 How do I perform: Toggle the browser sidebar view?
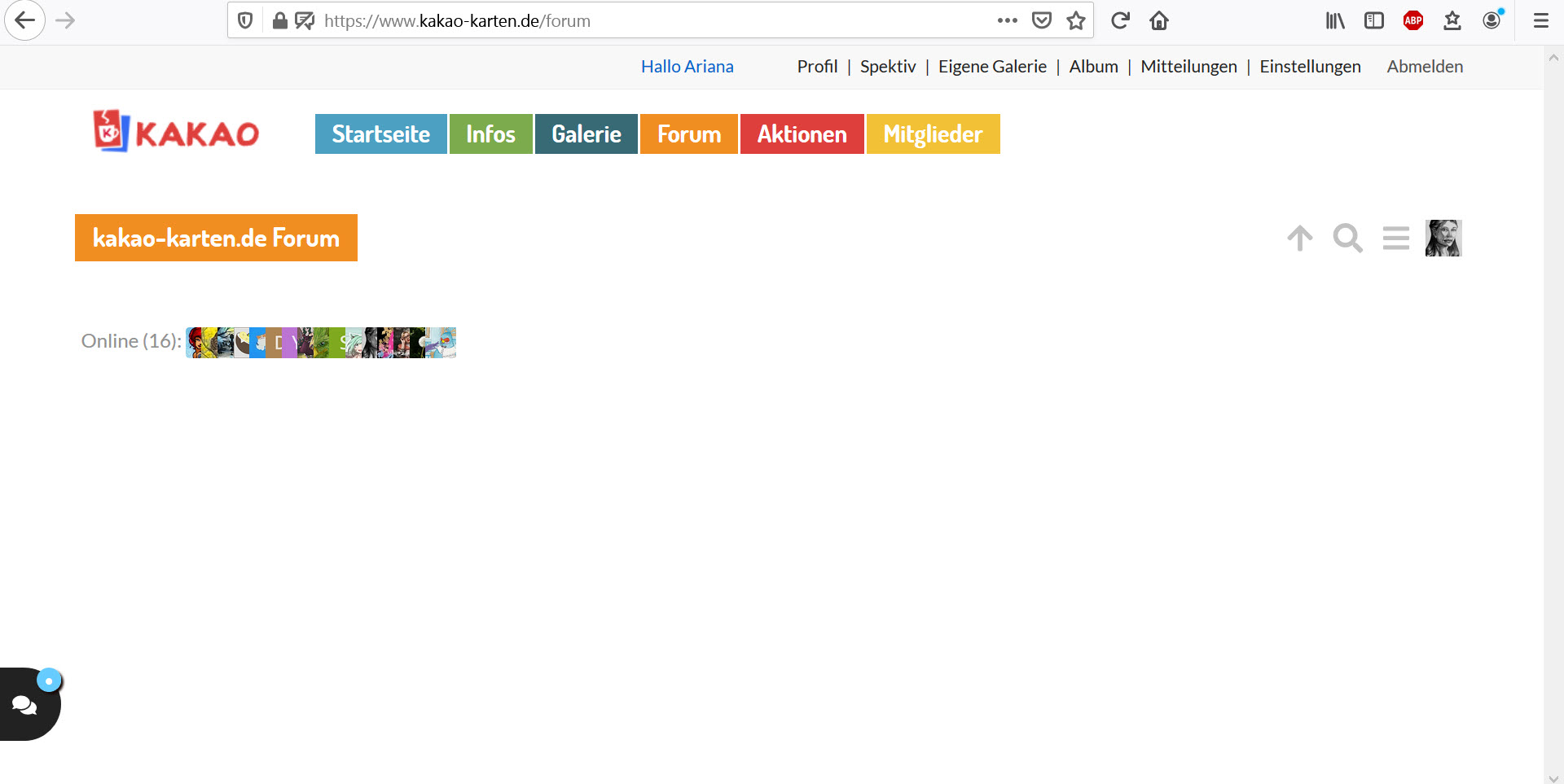point(1374,21)
